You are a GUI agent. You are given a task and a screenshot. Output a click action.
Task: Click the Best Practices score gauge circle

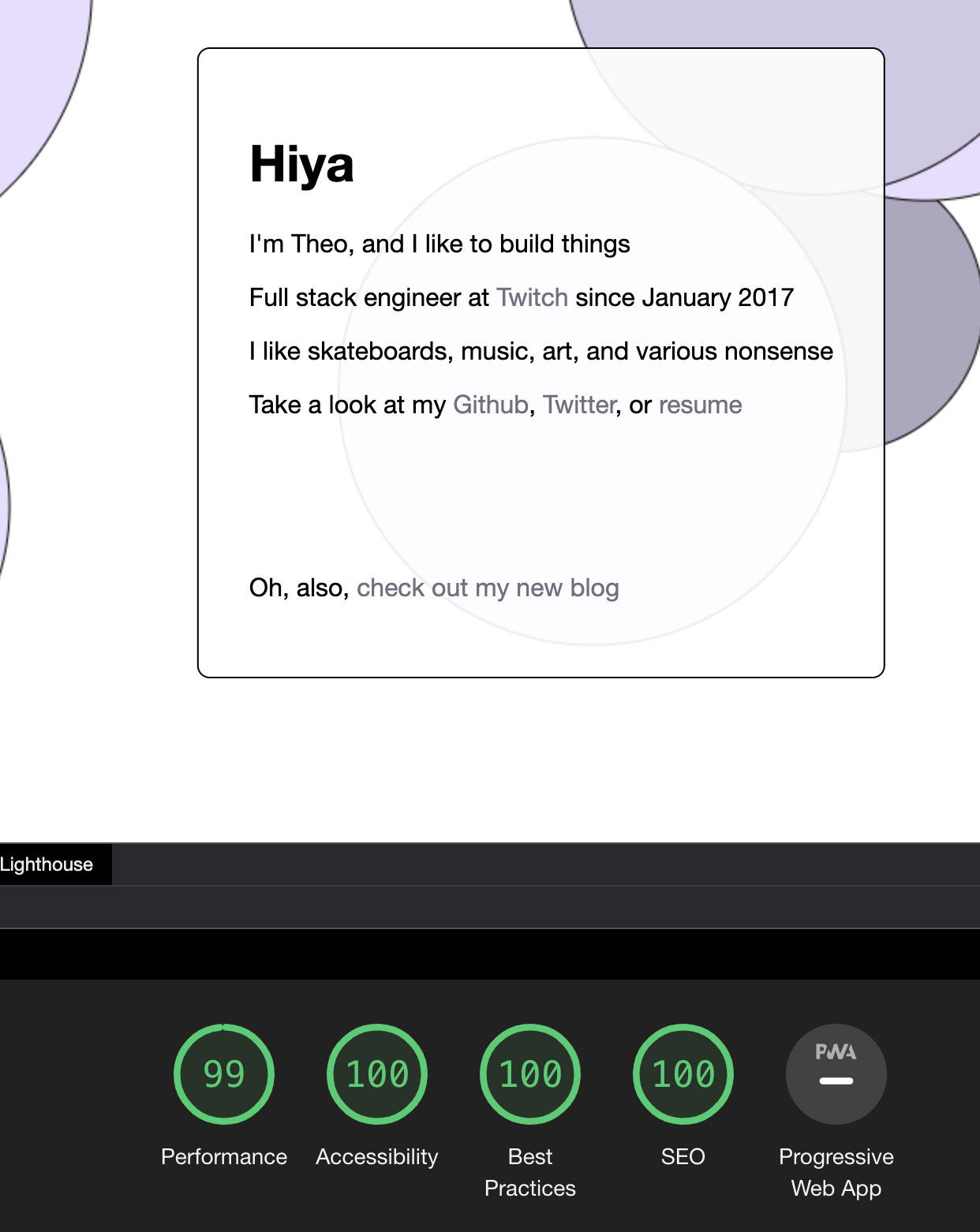pyautogui.click(x=530, y=1074)
